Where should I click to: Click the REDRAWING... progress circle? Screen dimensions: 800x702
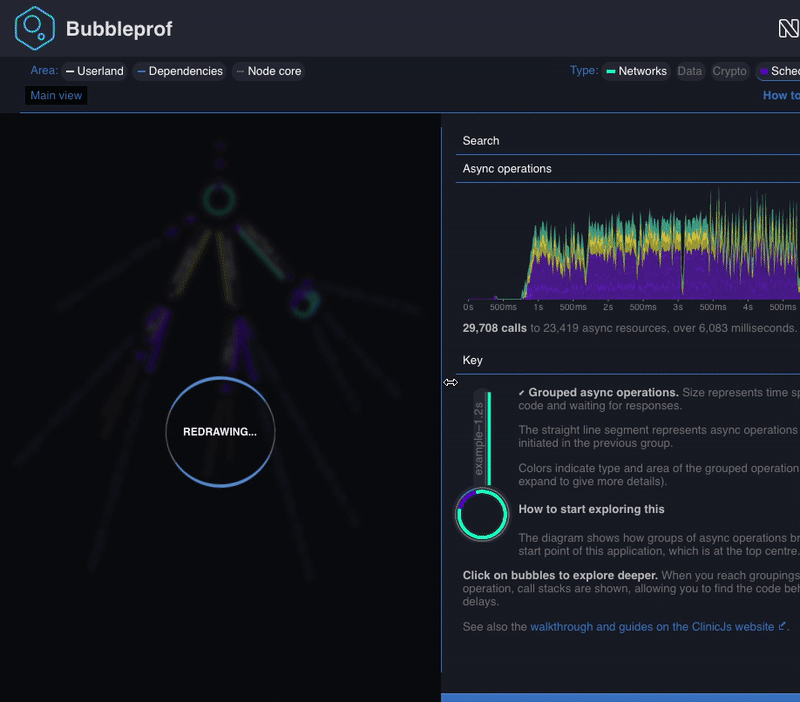(220, 432)
